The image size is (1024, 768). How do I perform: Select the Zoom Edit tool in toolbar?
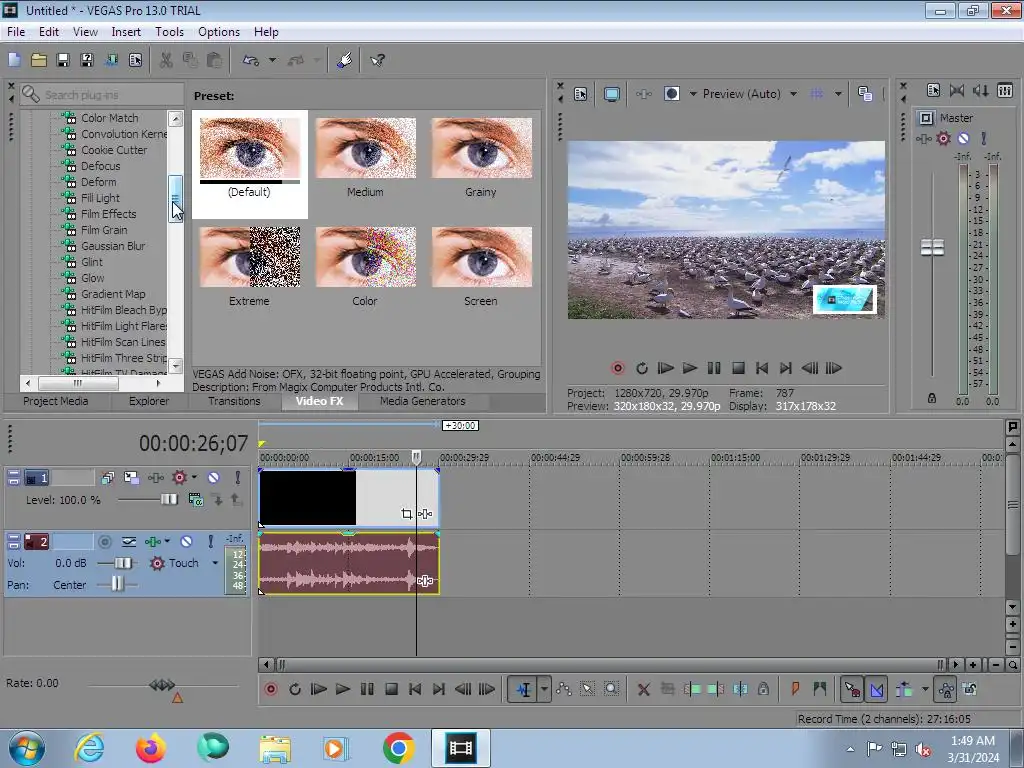pyautogui.click(x=611, y=689)
